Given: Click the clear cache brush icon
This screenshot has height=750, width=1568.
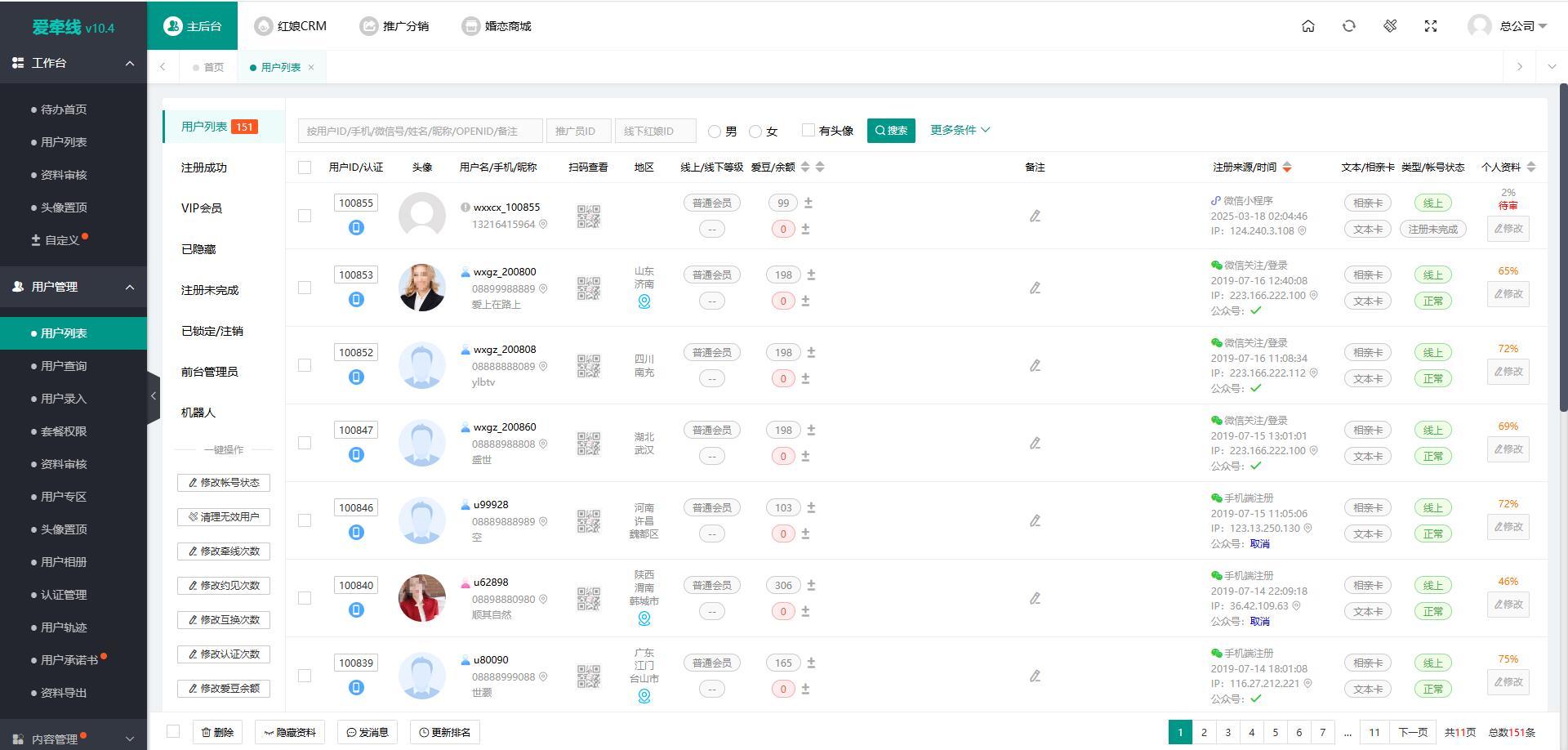Looking at the screenshot, I should [x=1390, y=26].
